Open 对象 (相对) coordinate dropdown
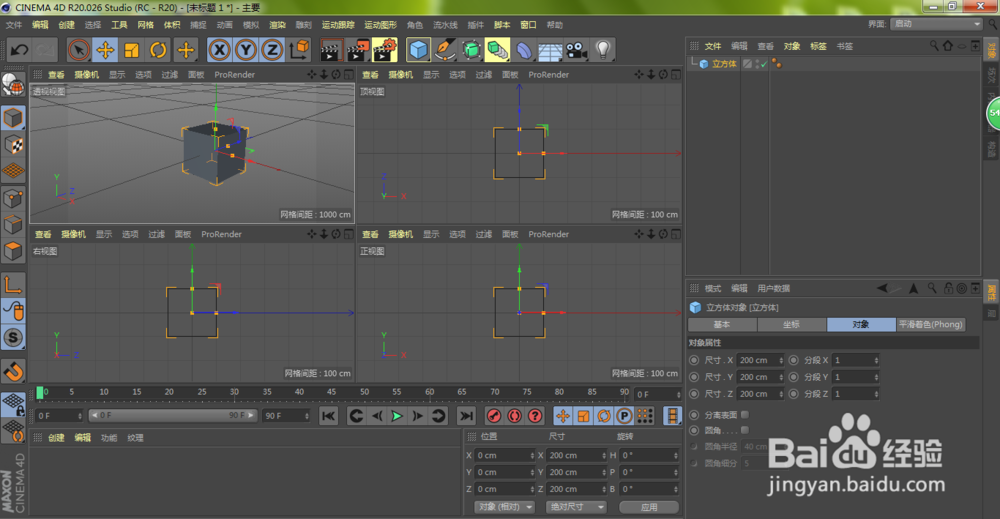1000x519 pixels. click(505, 507)
